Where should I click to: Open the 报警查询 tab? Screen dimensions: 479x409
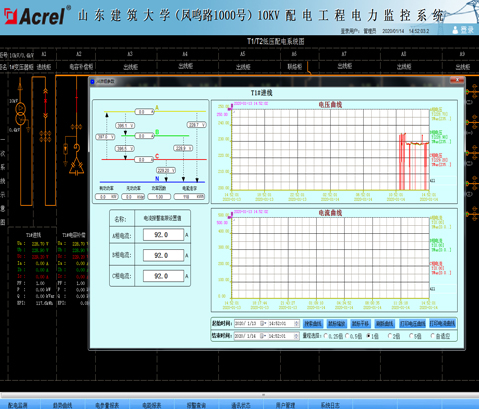pyautogui.click(x=196, y=405)
